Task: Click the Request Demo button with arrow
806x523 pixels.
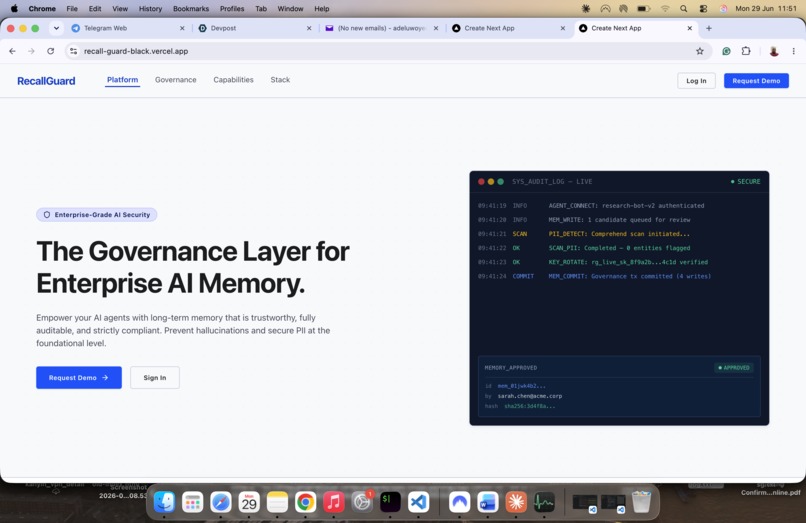Action: click(x=79, y=377)
